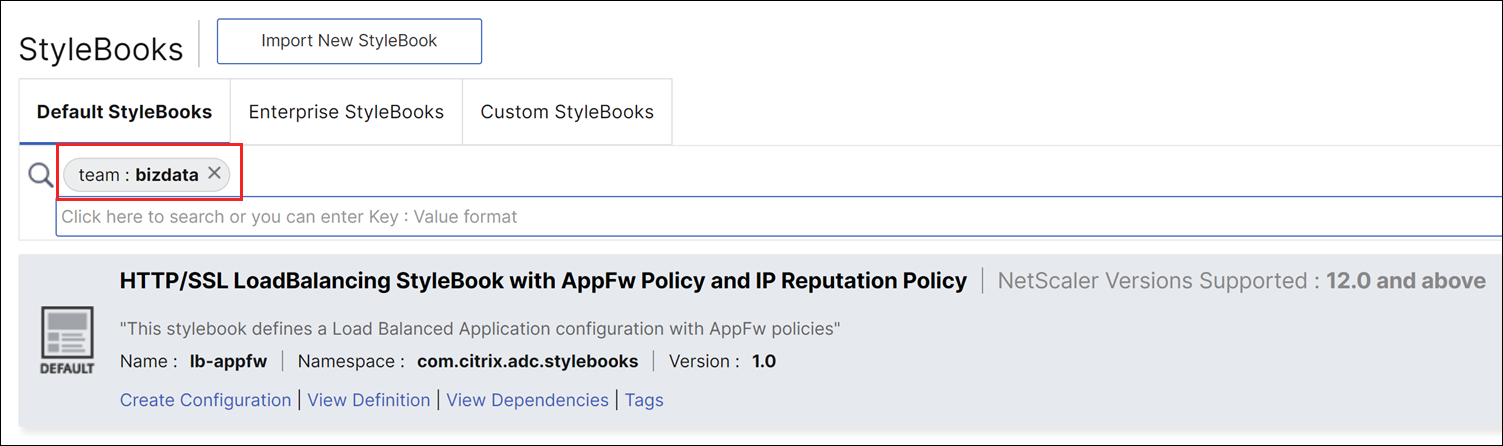Click the version value 1.0
The image size is (1503, 446).
click(x=764, y=361)
